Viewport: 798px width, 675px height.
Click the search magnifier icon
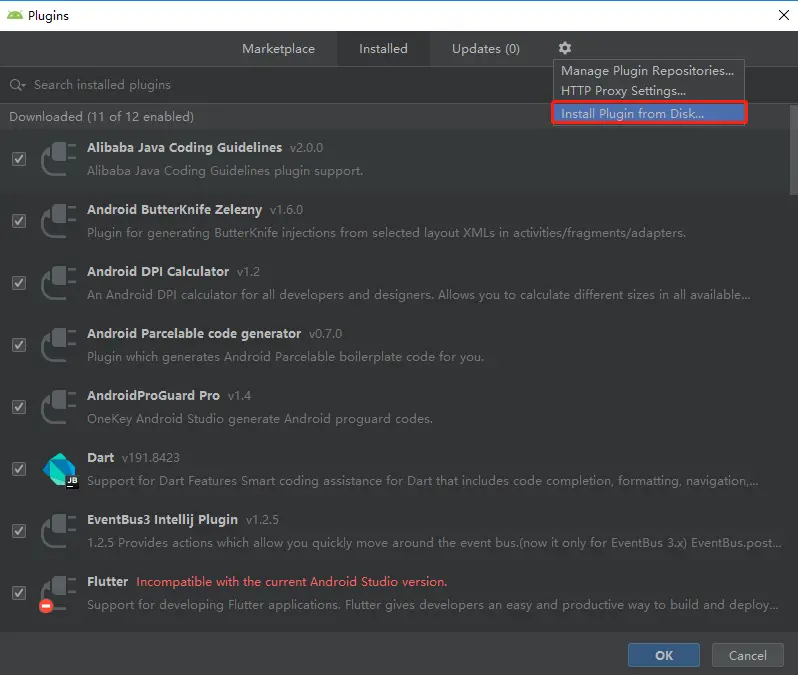click(17, 85)
